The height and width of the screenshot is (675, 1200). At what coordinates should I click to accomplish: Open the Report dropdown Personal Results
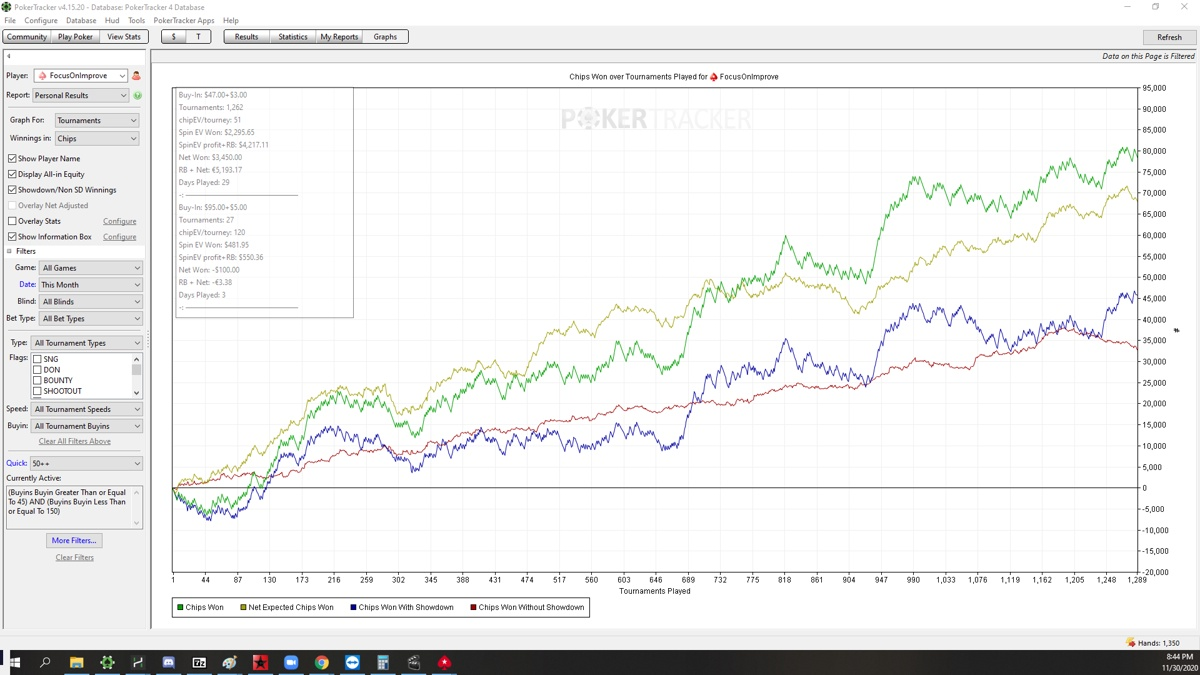click(80, 96)
